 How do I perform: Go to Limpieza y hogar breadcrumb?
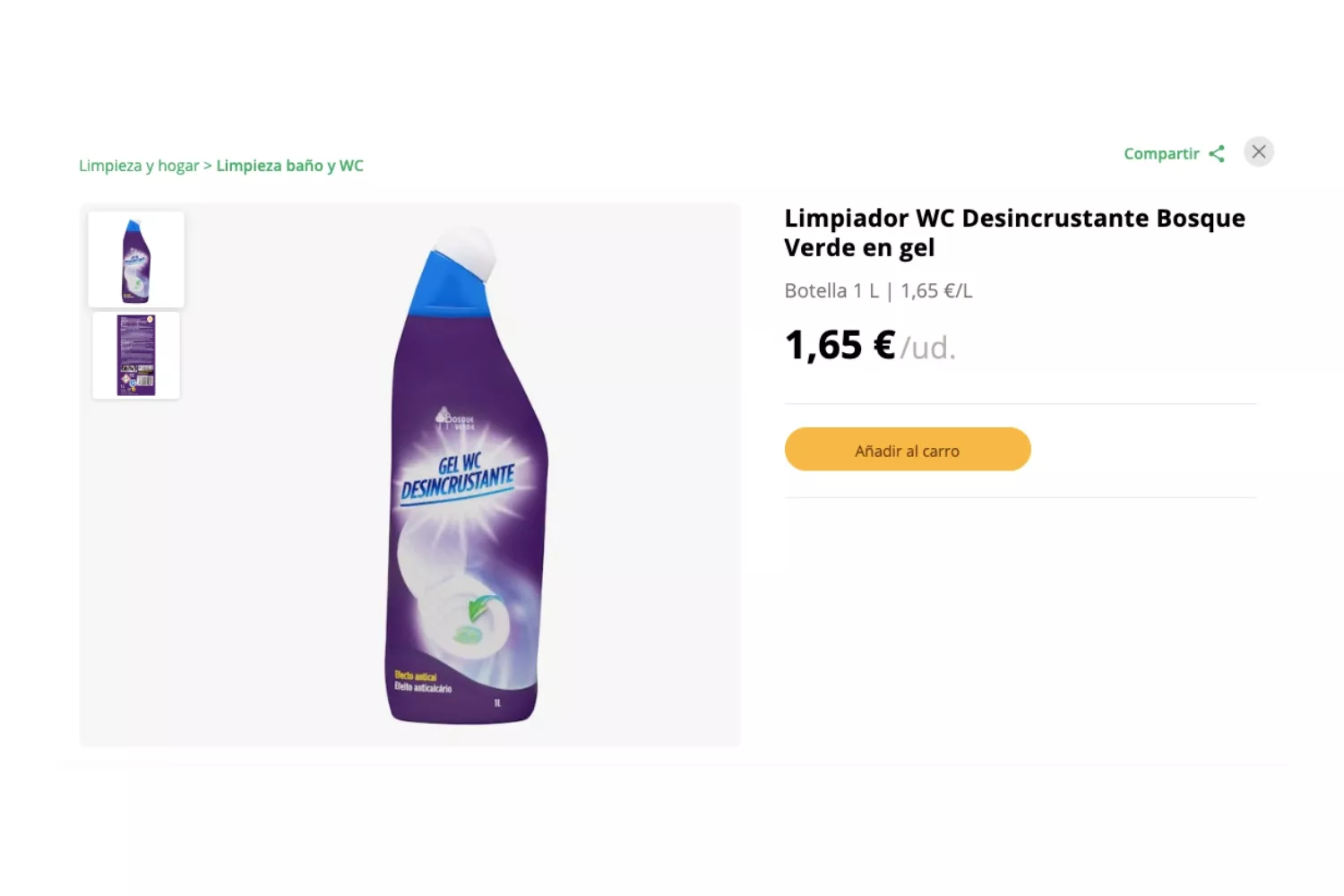139,166
